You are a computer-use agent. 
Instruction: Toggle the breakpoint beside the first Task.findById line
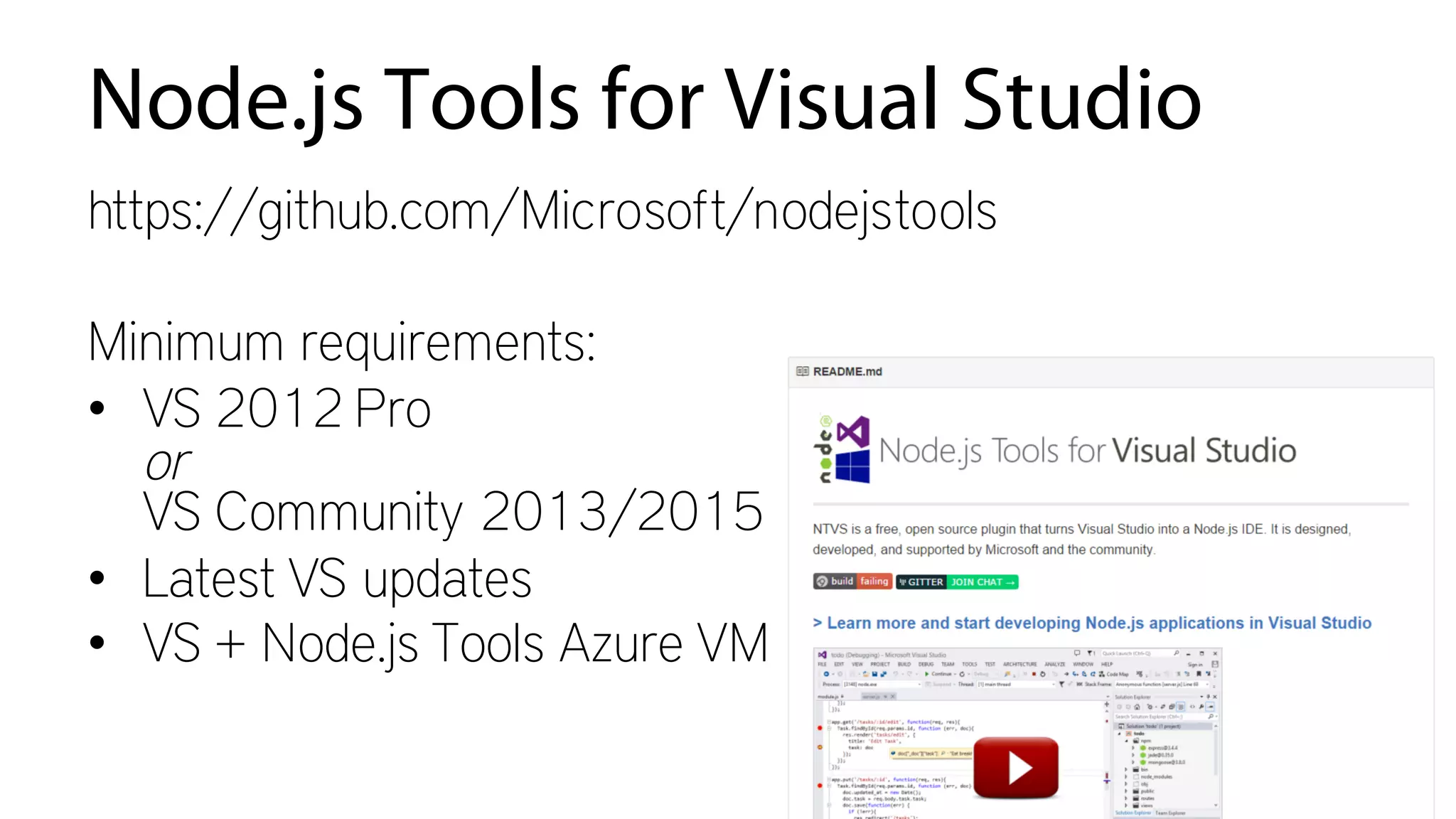820,728
